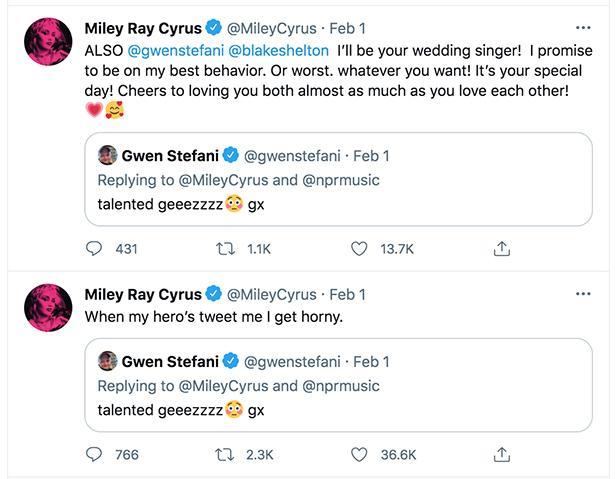Screen dimensions: 615x479
Task: Share the second Miley Cyrus tweet
Action: (x=502, y=454)
